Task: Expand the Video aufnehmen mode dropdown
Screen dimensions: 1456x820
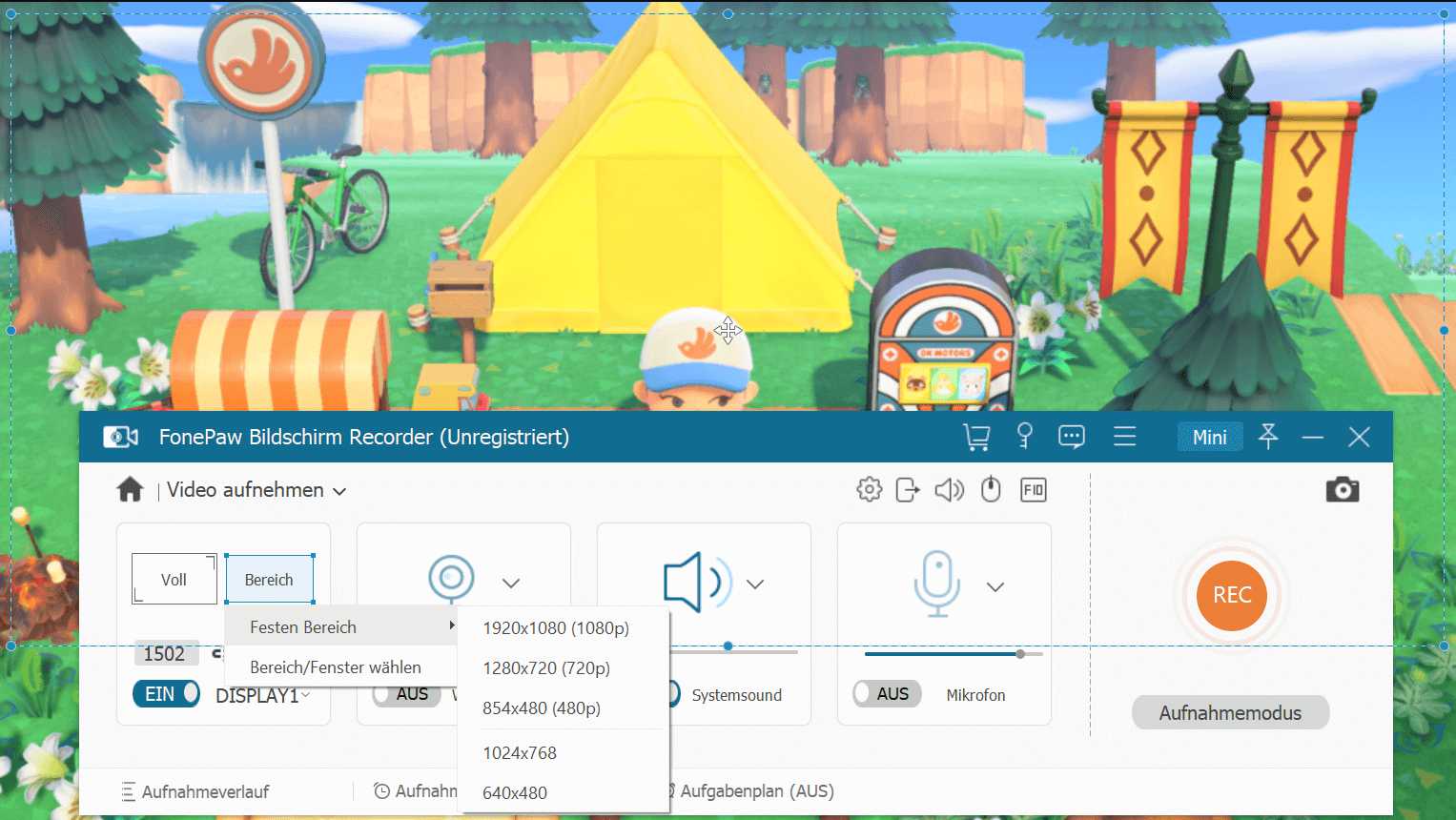Action: (338, 492)
